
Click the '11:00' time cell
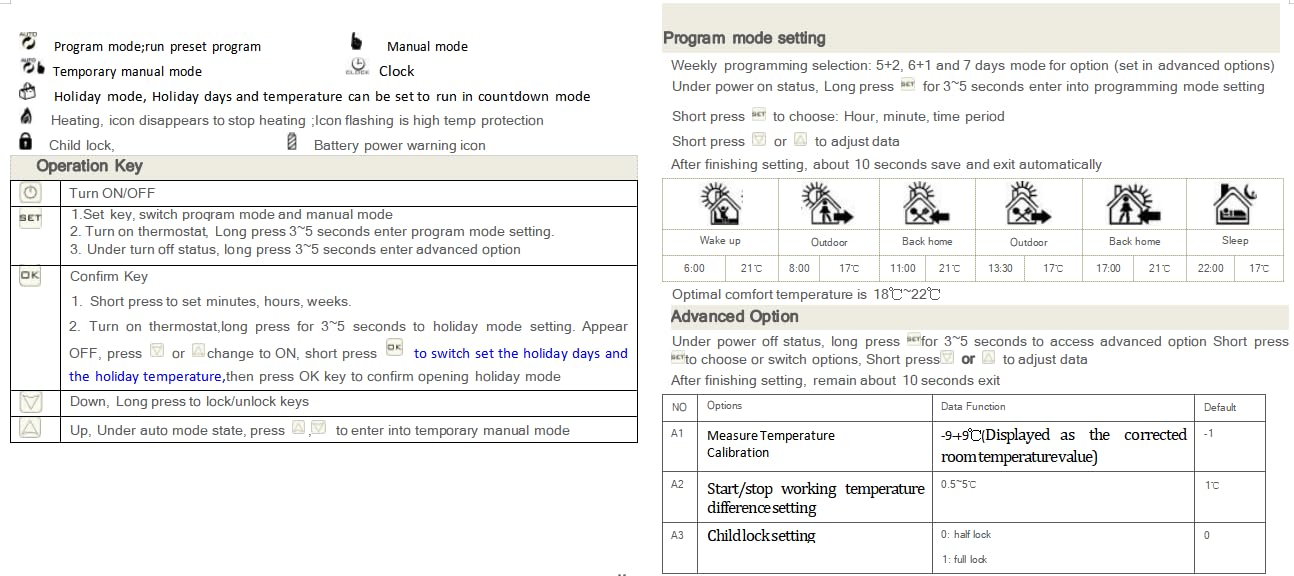point(903,268)
